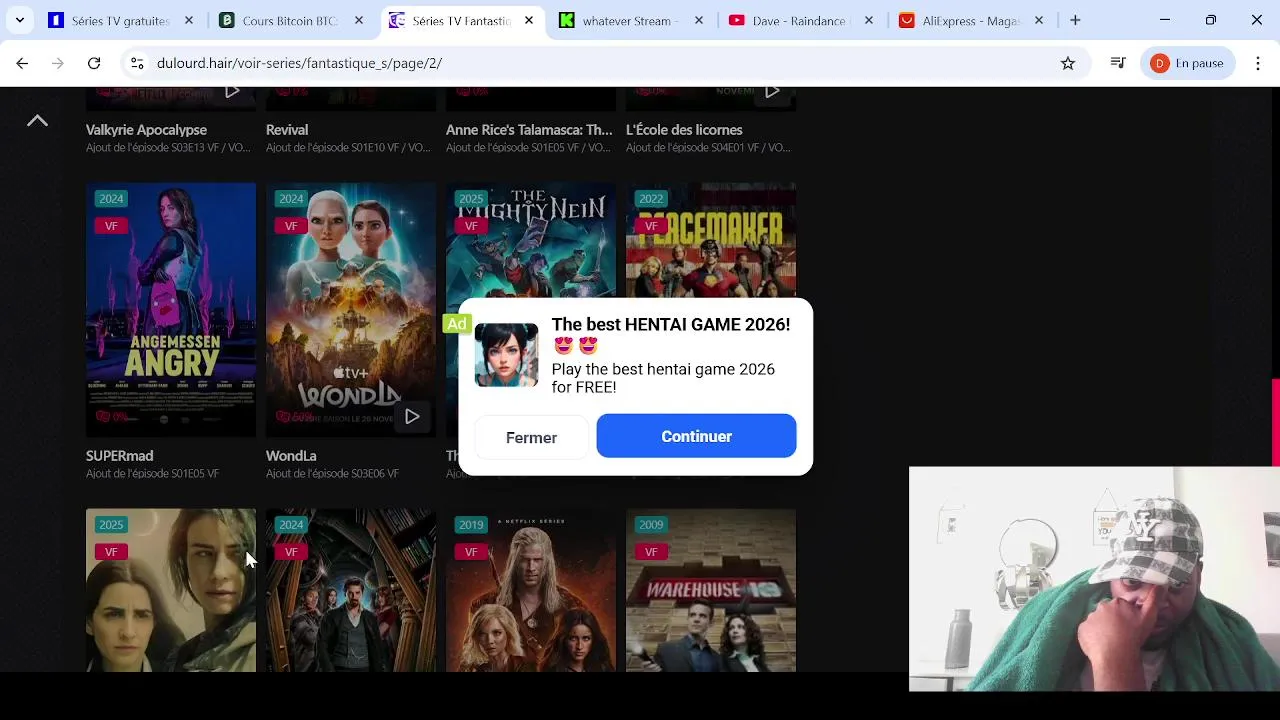
Task: Click the webcam overlay video
Action: 1094,579
